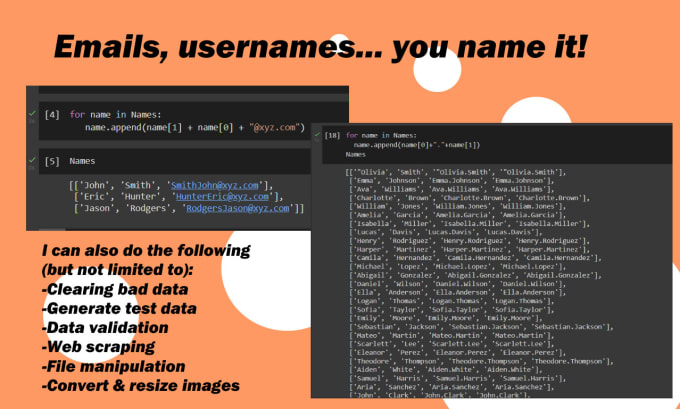Image resolution: width=680 pixels, height=409 pixels.
Task: Click the Theodore Thompson output row
Action: click(x=482, y=361)
